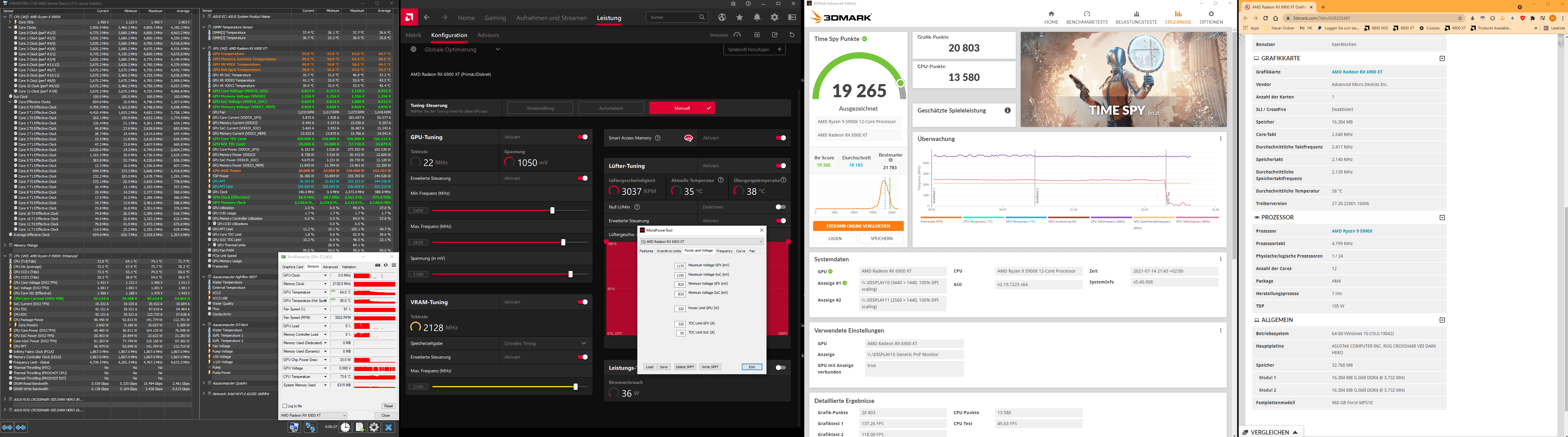The width and height of the screenshot is (1568, 437).
Task: Click SPEICHERN button in 3DMark
Action: tap(881, 239)
